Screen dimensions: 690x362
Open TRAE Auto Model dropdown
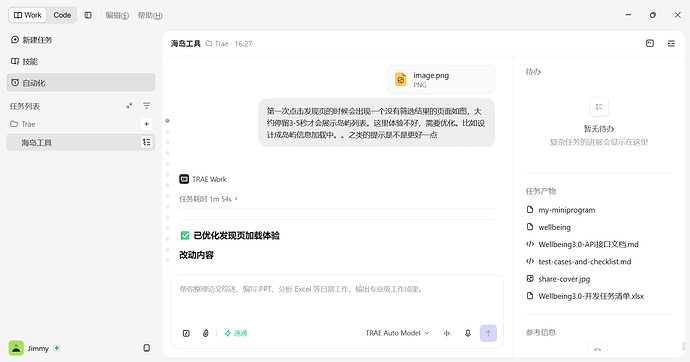point(397,333)
